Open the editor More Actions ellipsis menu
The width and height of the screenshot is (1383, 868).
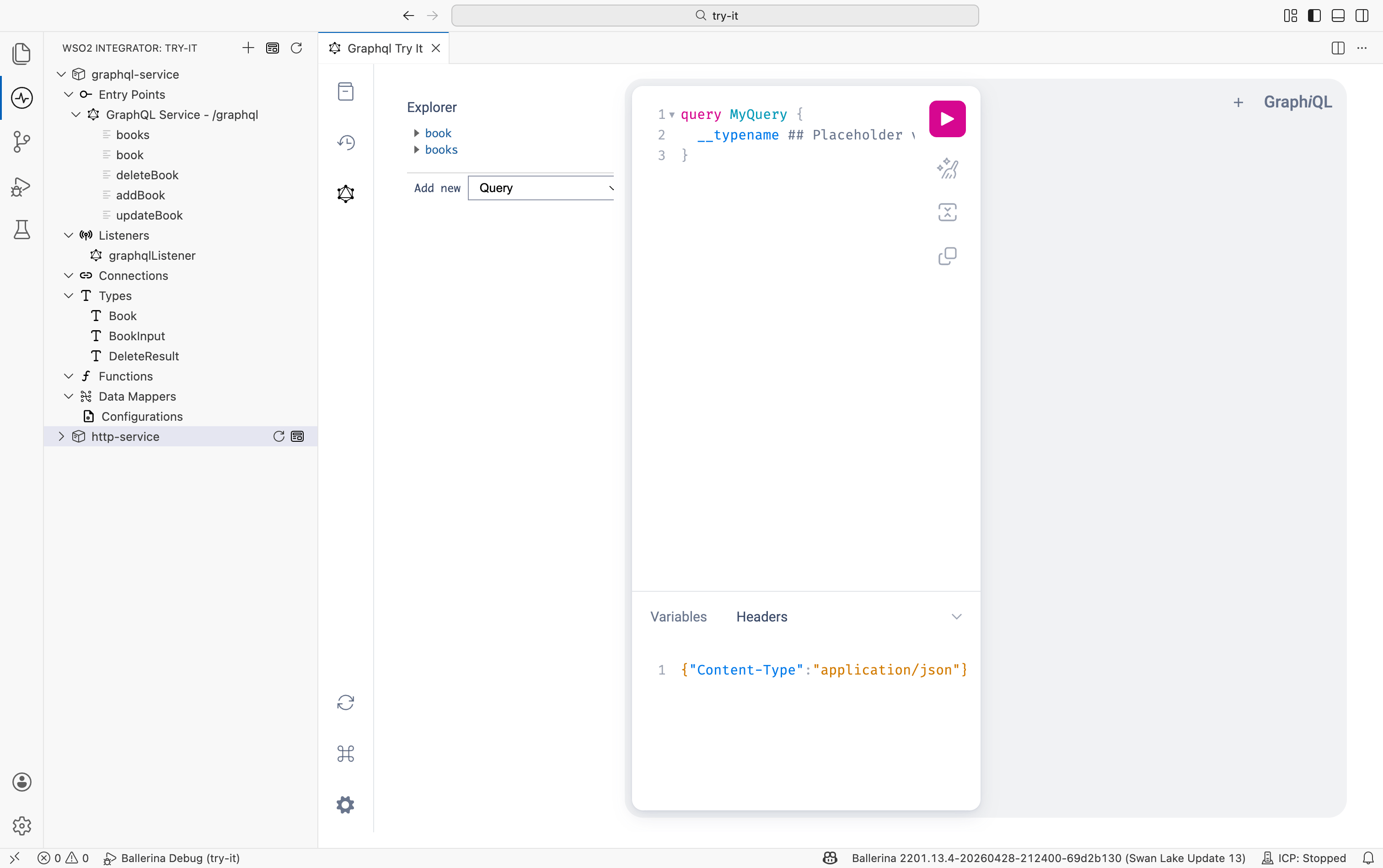pos(1362,48)
